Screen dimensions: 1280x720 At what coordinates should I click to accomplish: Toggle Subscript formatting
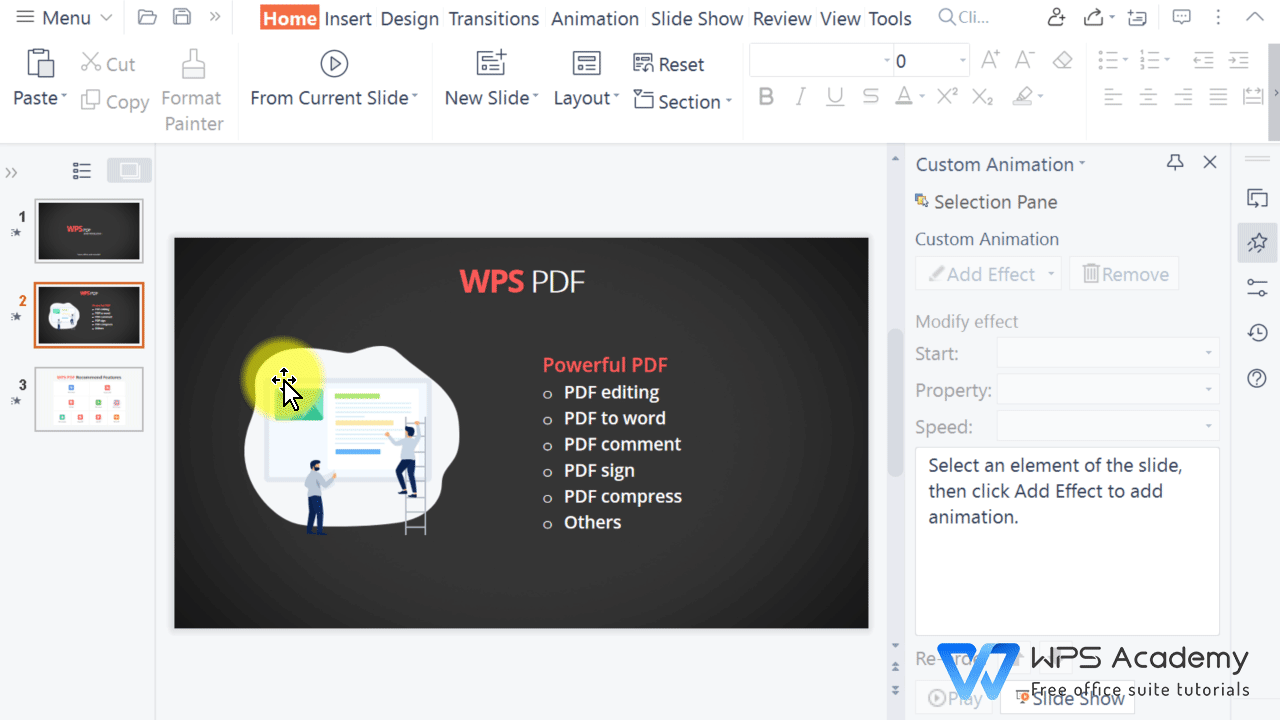coord(983,97)
